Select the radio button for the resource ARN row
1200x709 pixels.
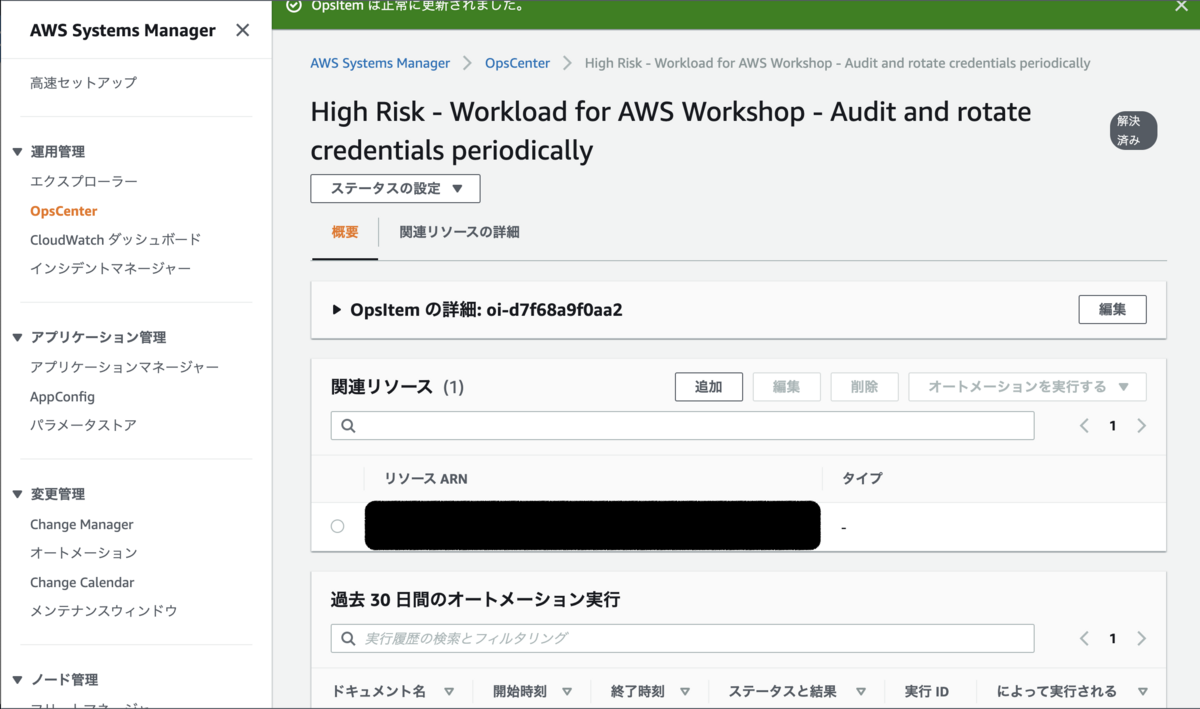click(337, 525)
